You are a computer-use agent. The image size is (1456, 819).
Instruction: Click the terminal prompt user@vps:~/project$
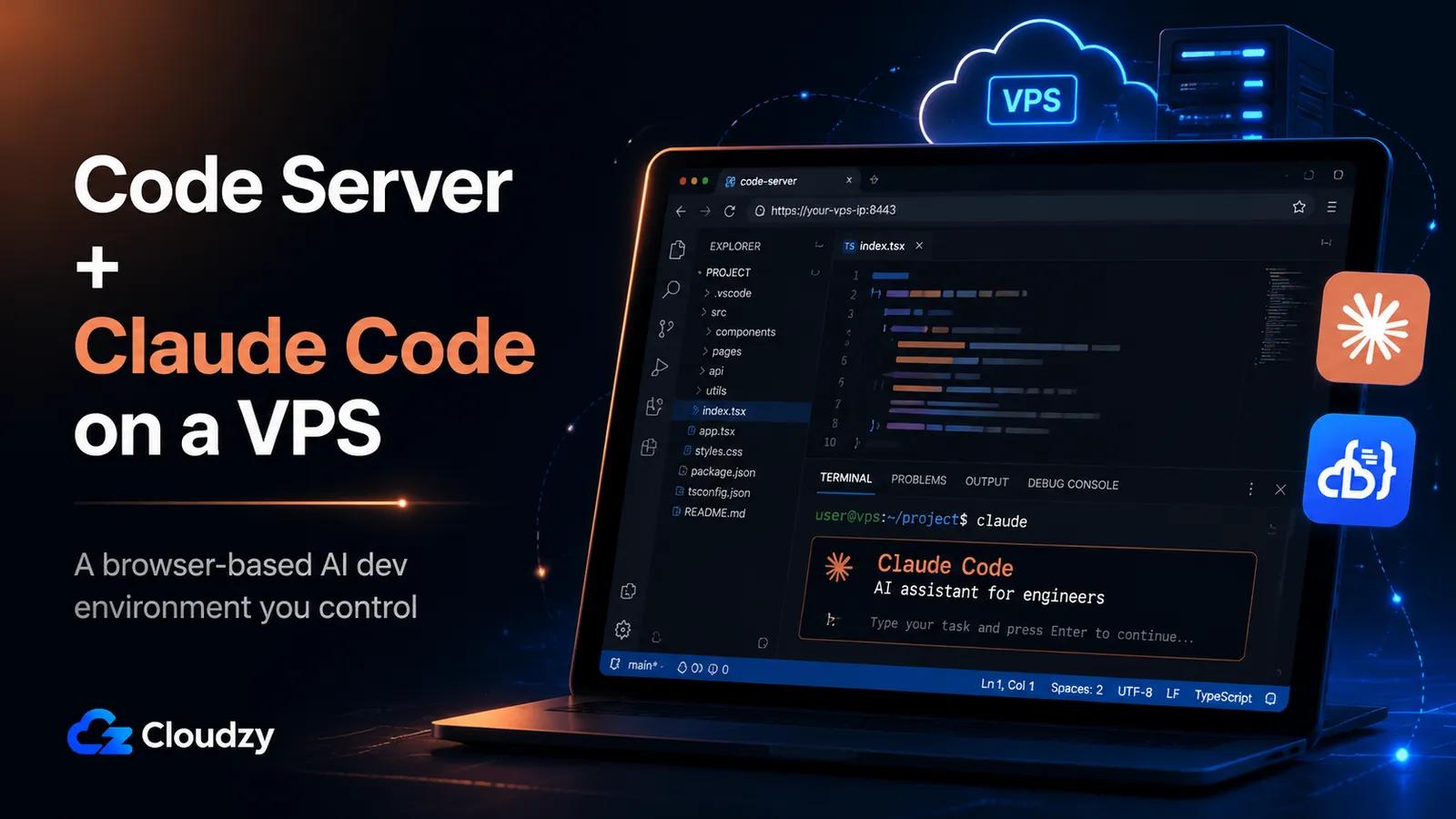point(891,517)
